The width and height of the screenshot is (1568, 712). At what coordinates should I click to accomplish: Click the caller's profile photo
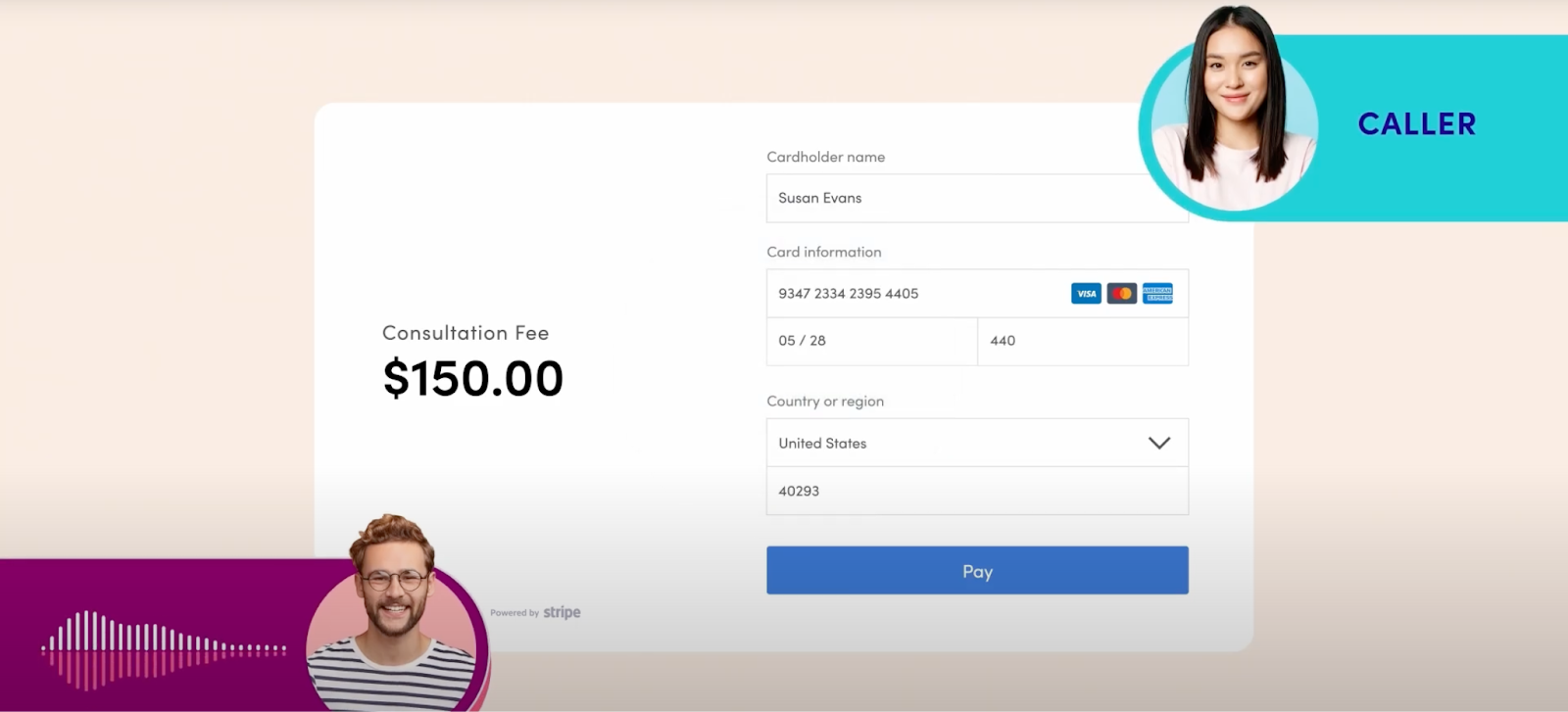1233,113
